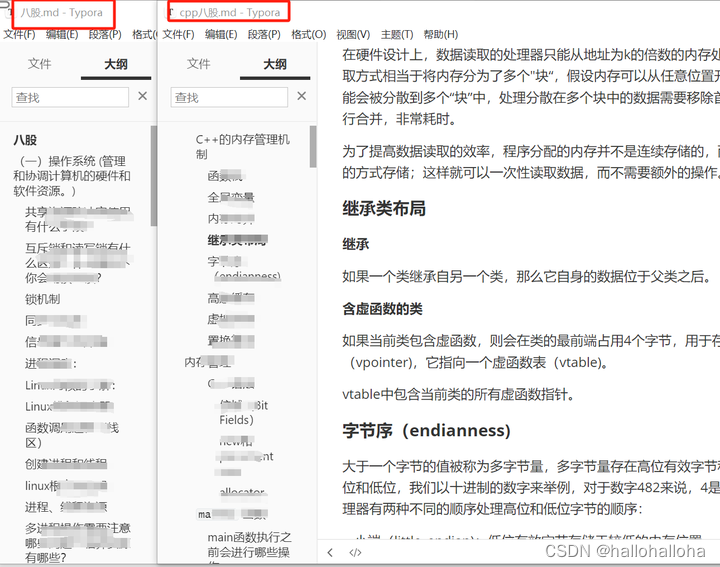Click paragraph starting 如果当前类包含虚函数
The height and width of the screenshot is (567, 720).
pyautogui.click(x=531, y=352)
